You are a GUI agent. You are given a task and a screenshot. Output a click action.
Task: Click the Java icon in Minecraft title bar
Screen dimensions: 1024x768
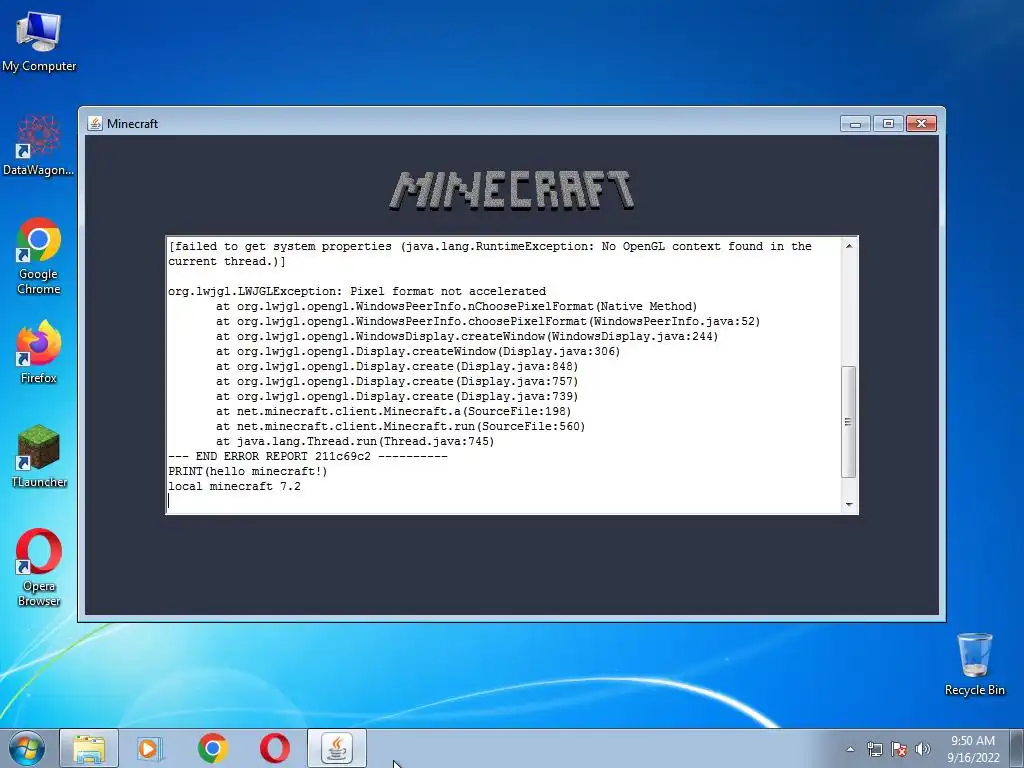95,123
